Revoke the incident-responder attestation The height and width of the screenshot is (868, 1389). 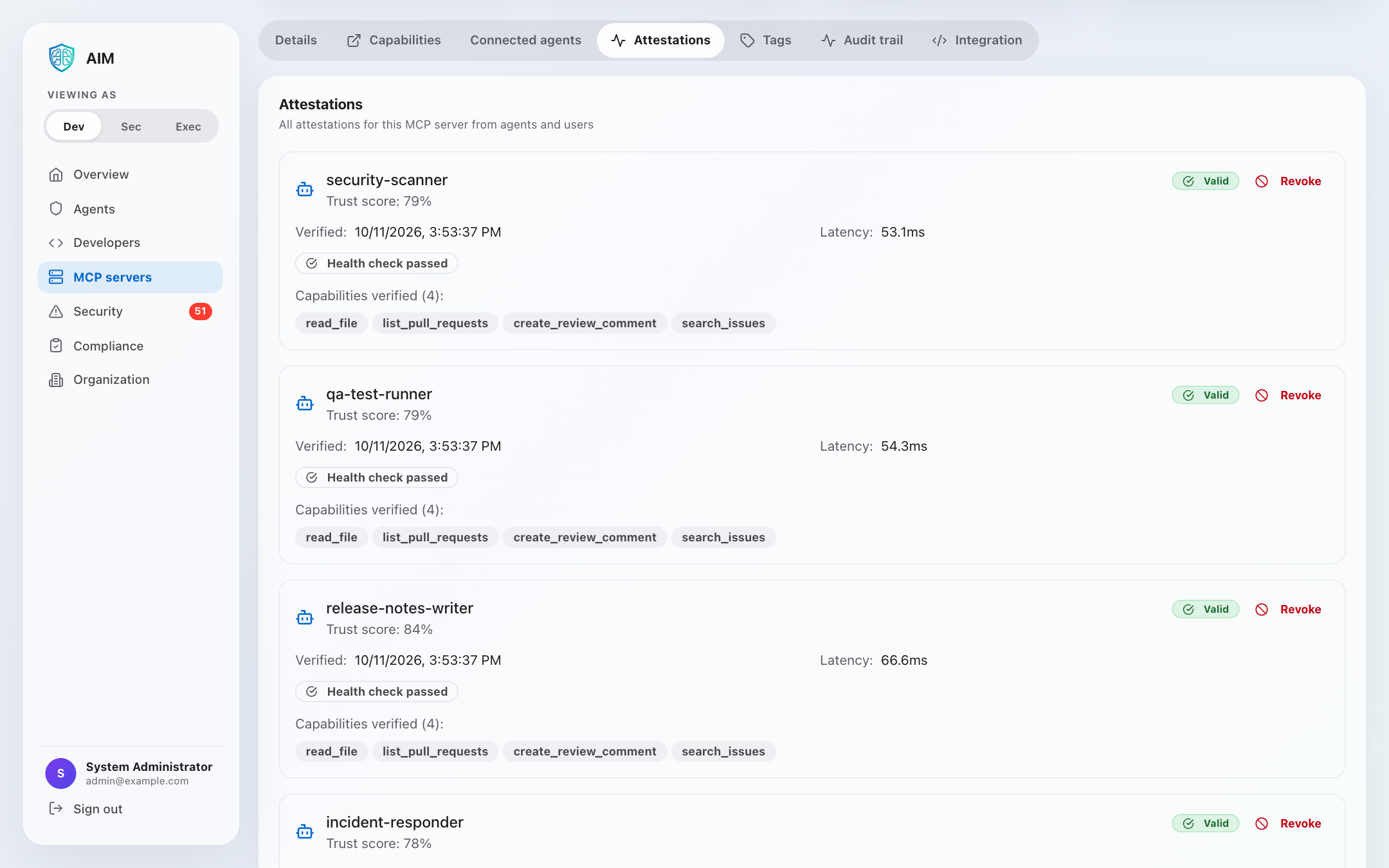pyautogui.click(x=1288, y=824)
